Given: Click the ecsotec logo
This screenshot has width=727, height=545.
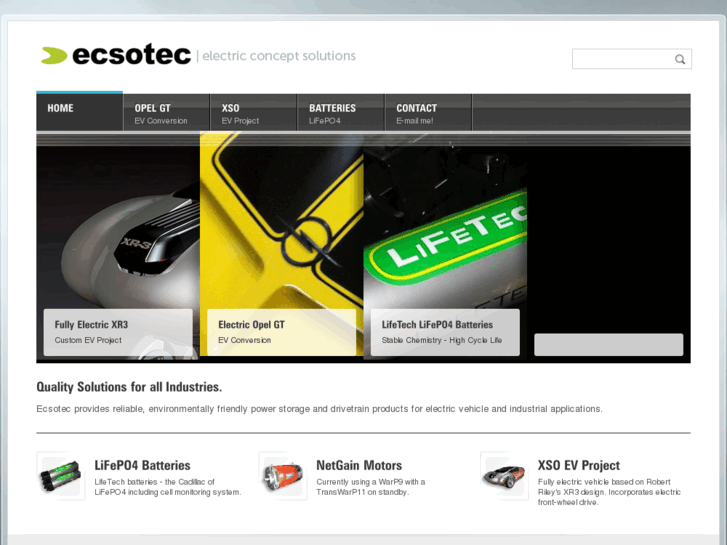Looking at the screenshot, I should pos(116,55).
